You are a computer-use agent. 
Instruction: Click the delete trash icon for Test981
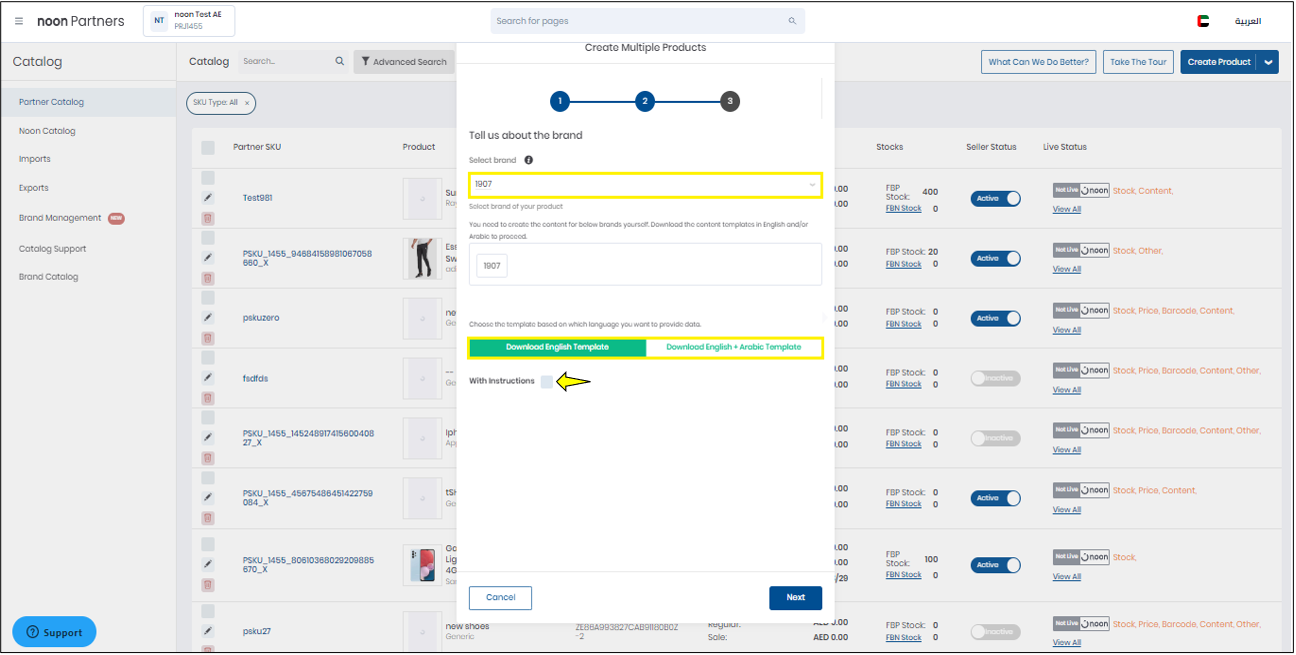pos(208,217)
